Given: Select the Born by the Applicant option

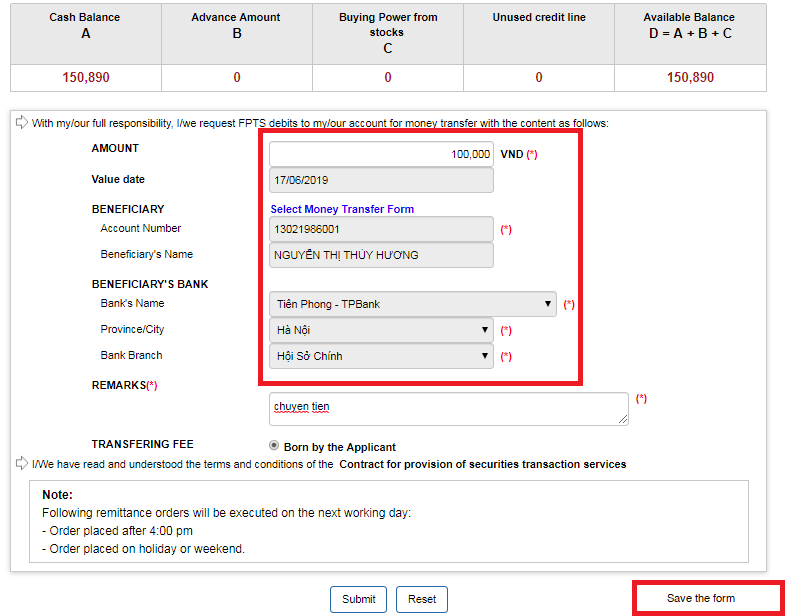Looking at the screenshot, I should click(x=274, y=446).
